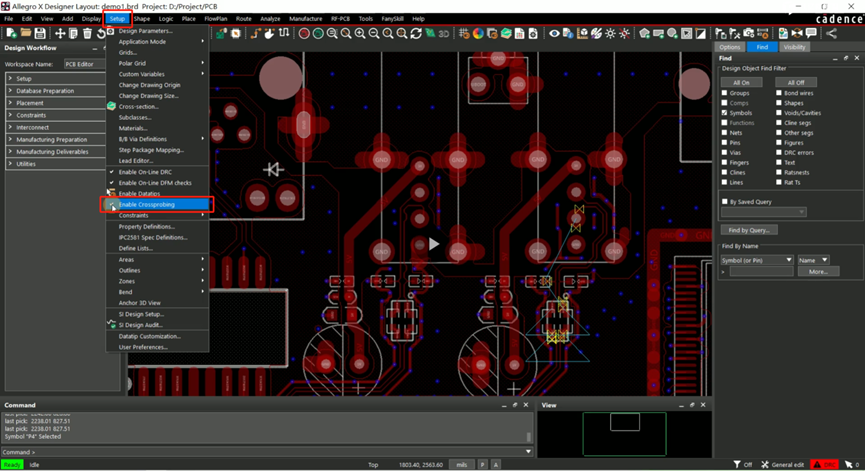Switch to the Options tab
The height and width of the screenshot is (471, 865).
pos(730,47)
